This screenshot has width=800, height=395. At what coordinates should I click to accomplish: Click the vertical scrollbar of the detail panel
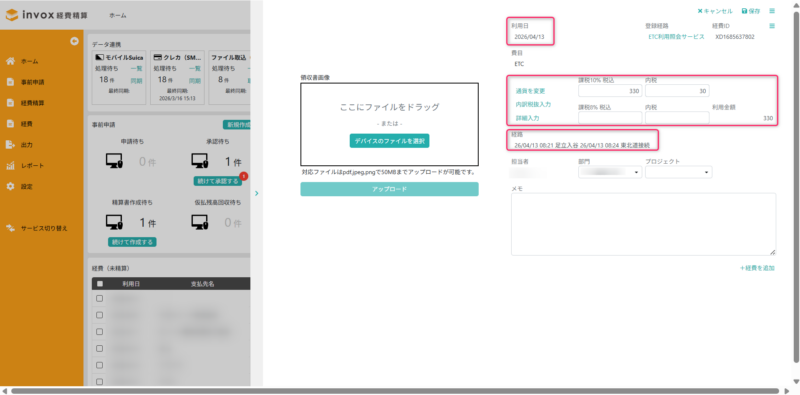(x=796, y=188)
